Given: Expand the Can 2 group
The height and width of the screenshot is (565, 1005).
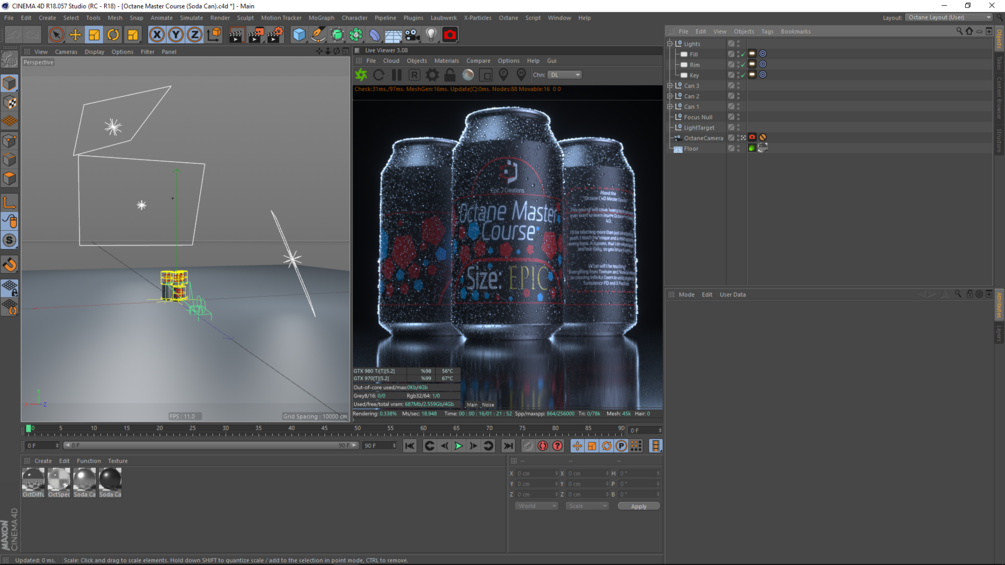Looking at the screenshot, I should click(670, 96).
